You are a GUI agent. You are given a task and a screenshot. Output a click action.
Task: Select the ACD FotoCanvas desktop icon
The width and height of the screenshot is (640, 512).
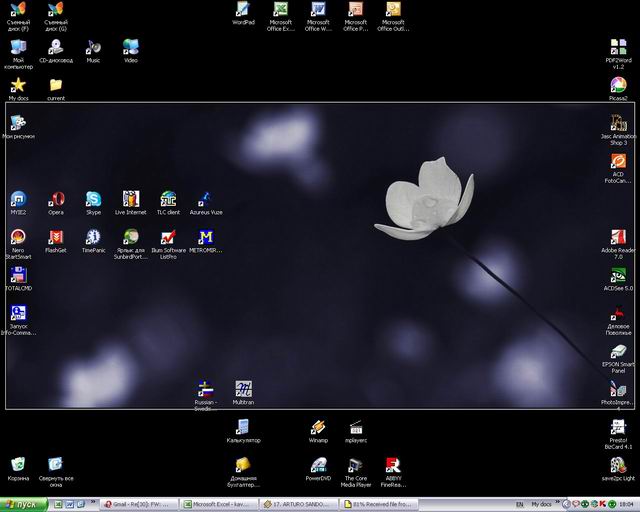coord(618,168)
